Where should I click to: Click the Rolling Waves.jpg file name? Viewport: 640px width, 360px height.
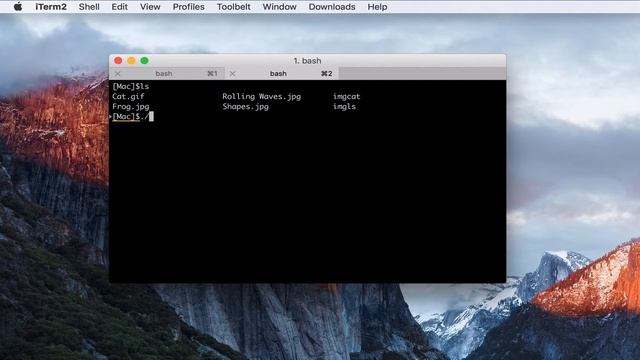262,96
